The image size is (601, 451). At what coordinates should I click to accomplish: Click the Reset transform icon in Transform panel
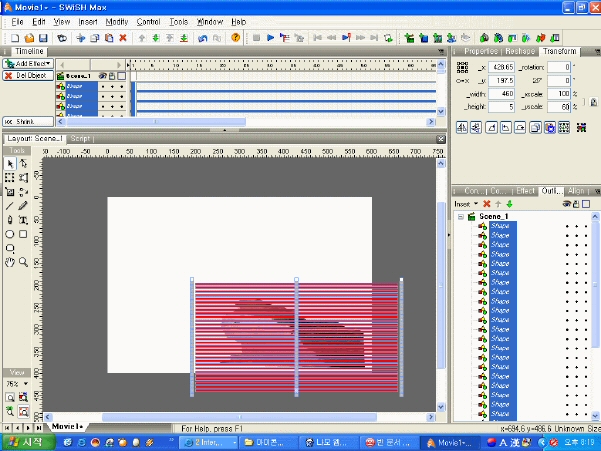click(564, 128)
